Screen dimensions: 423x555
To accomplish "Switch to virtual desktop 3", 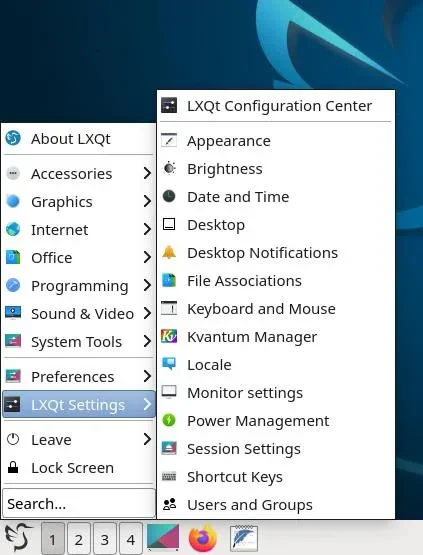I will pos(104,539).
